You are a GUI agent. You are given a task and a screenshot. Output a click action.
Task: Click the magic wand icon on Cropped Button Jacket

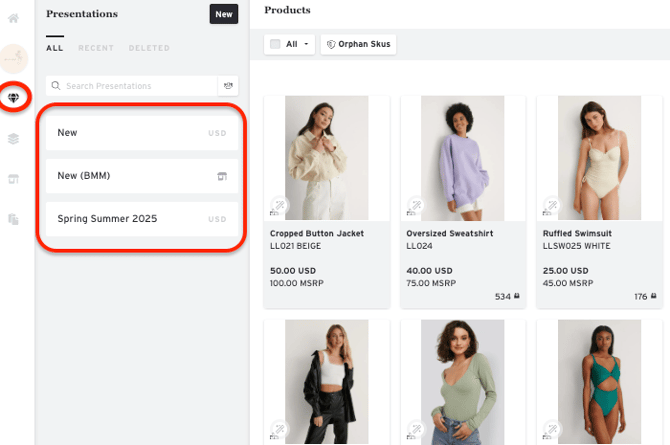pyautogui.click(x=278, y=206)
